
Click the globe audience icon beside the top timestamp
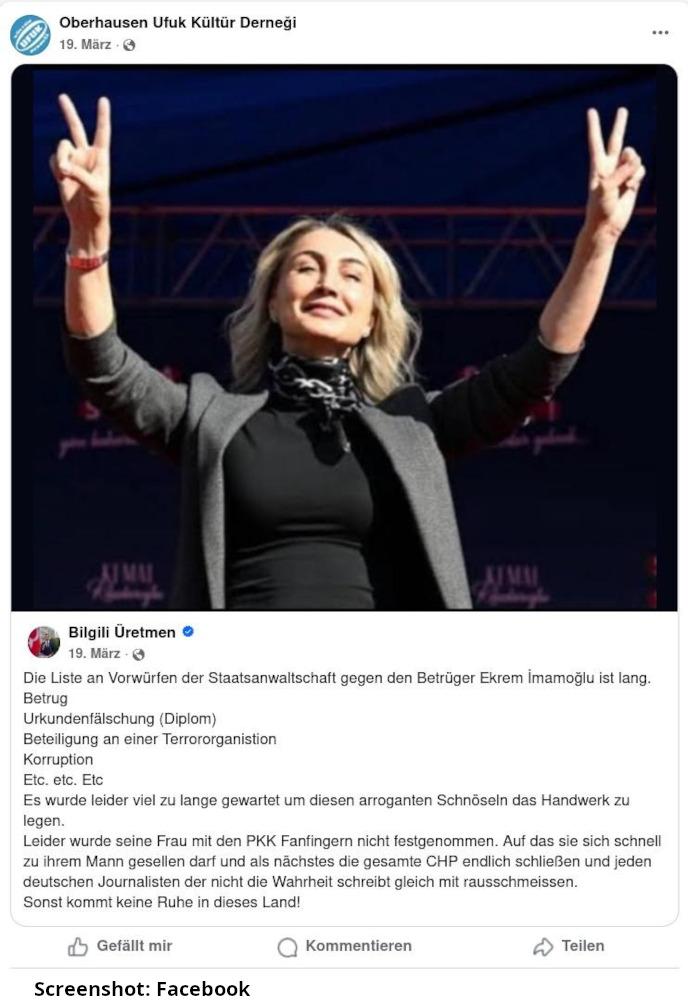click(x=129, y=45)
